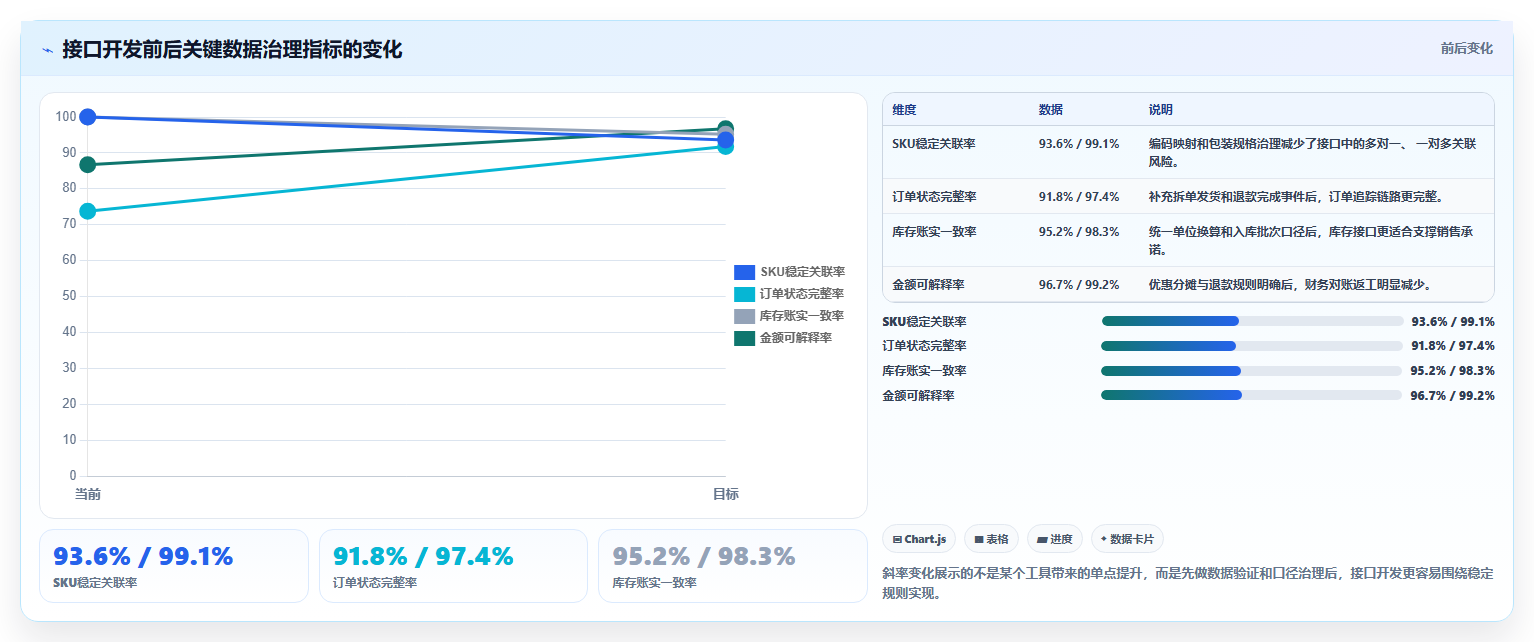Toggle 库存账实一致率 series in chart legend
Viewport: 1534px width, 642px height.
pyautogui.click(x=790, y=316)
